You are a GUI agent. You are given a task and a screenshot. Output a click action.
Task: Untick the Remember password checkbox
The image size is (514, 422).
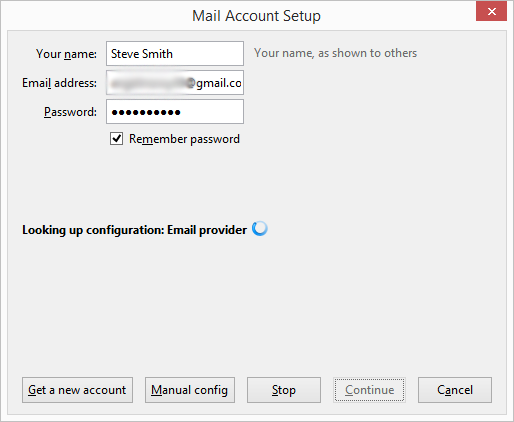point(116,138)
